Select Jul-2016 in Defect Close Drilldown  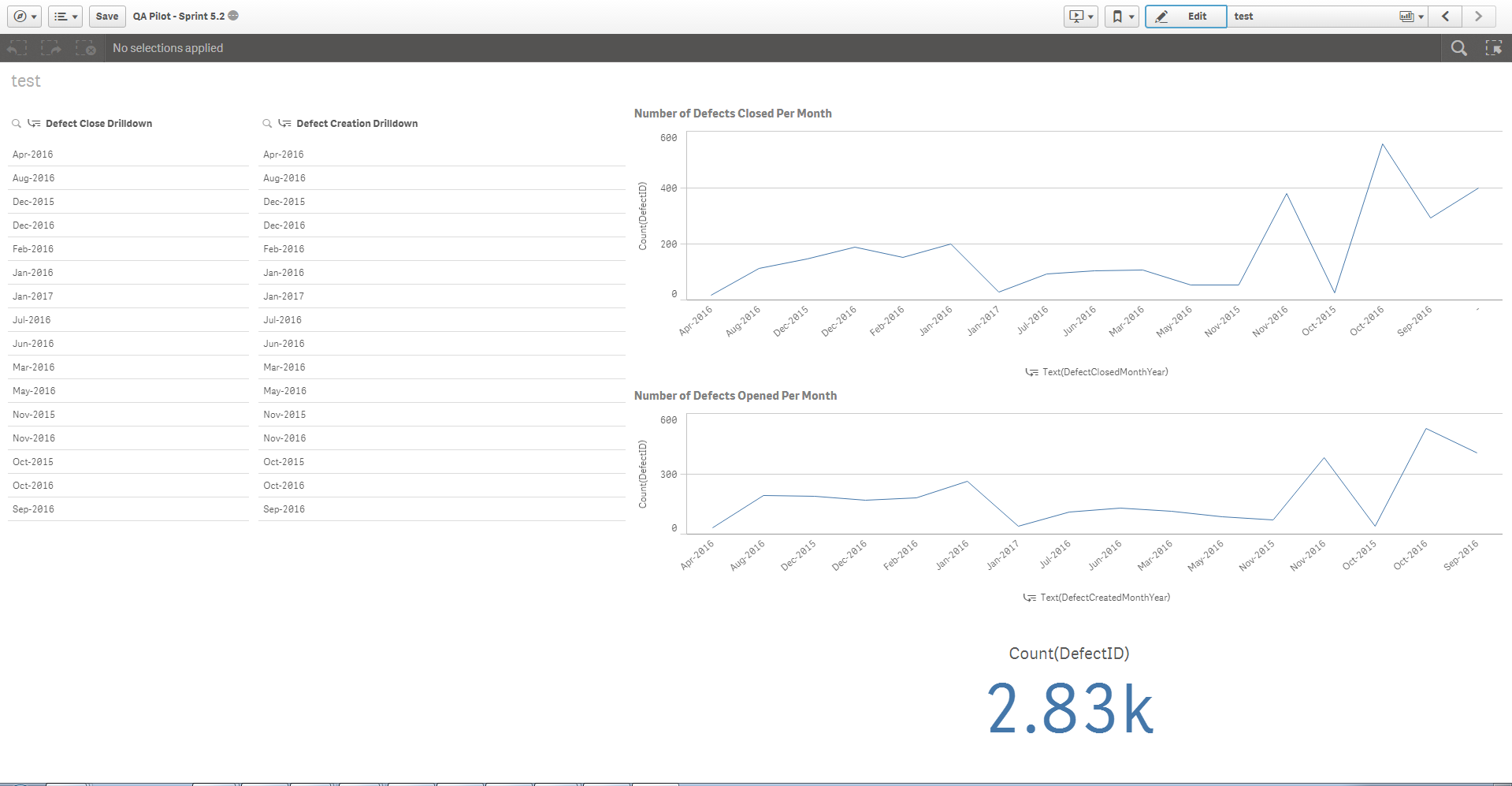click(128, 320)
